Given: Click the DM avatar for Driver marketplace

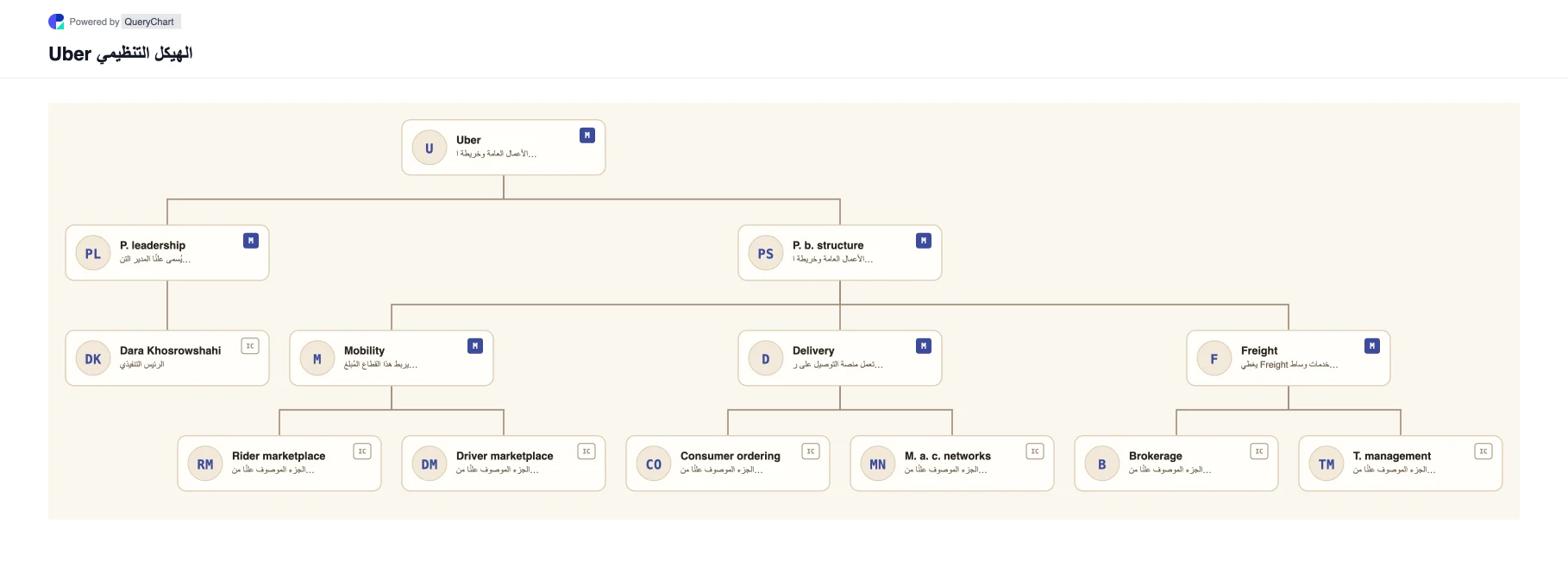Looking at the screenshot, I should tap(430, 464).
